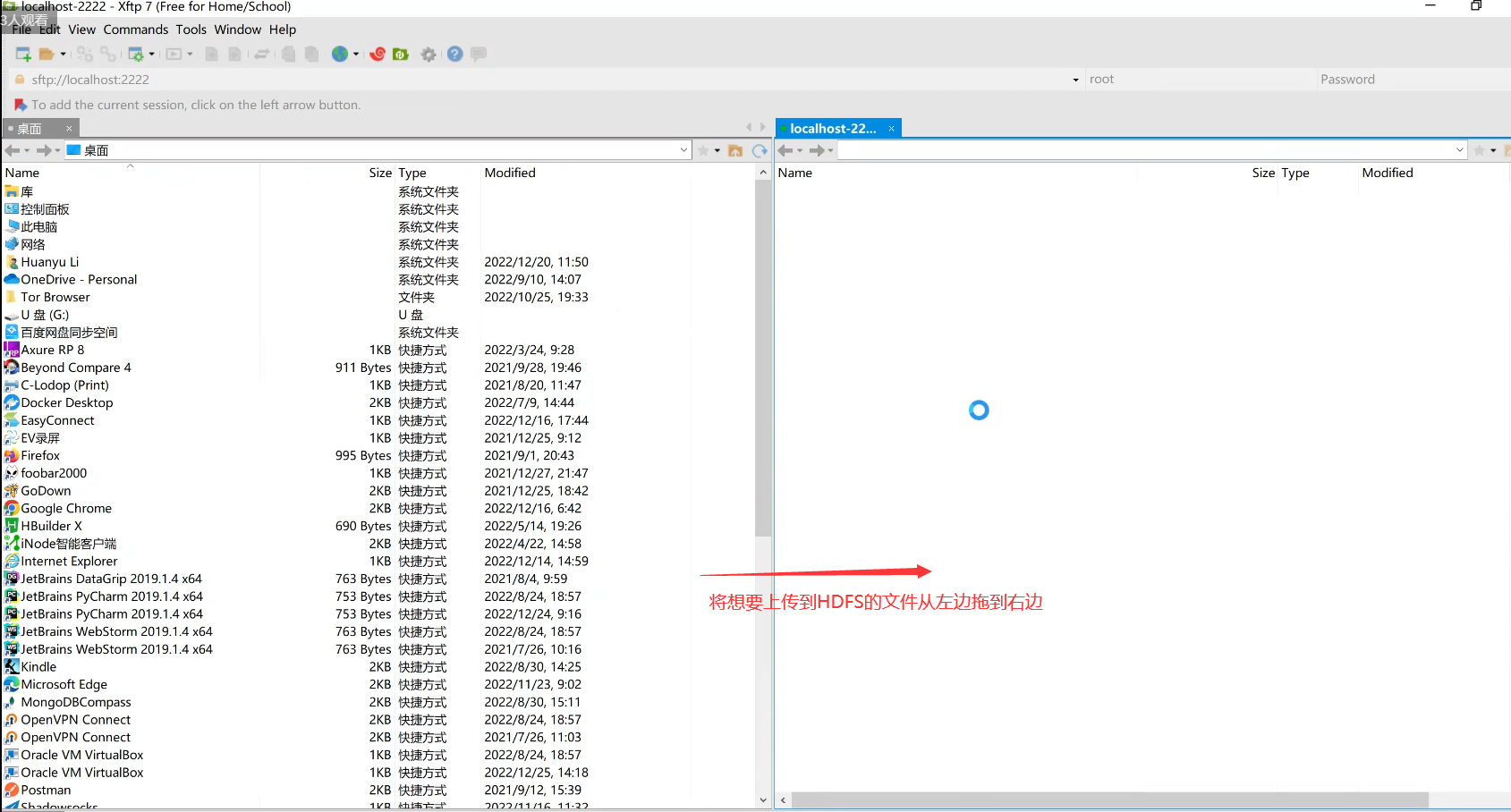1511x812 pixels.
Task: Open local bookmark star dropdown arrow
Action: 717,150
